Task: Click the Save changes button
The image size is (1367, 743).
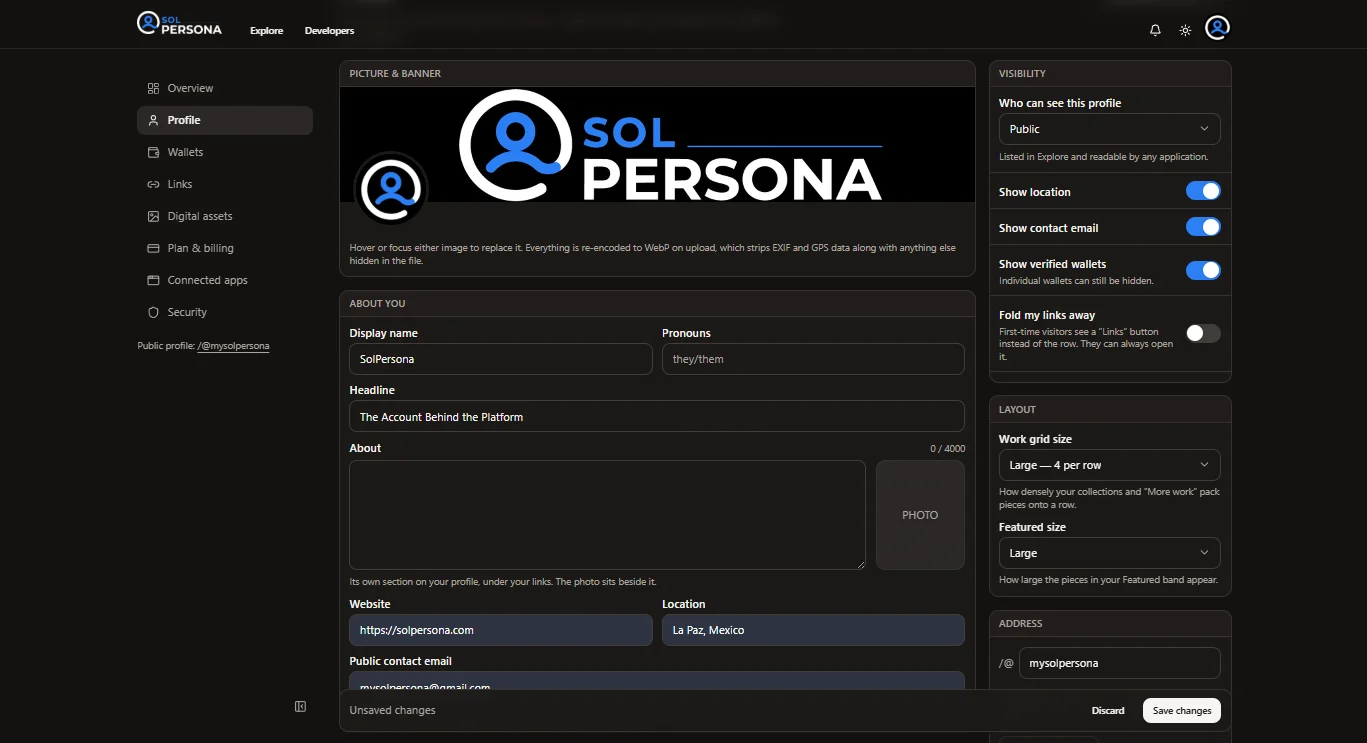Action: pyautogui.click(x=1182, y=710)
